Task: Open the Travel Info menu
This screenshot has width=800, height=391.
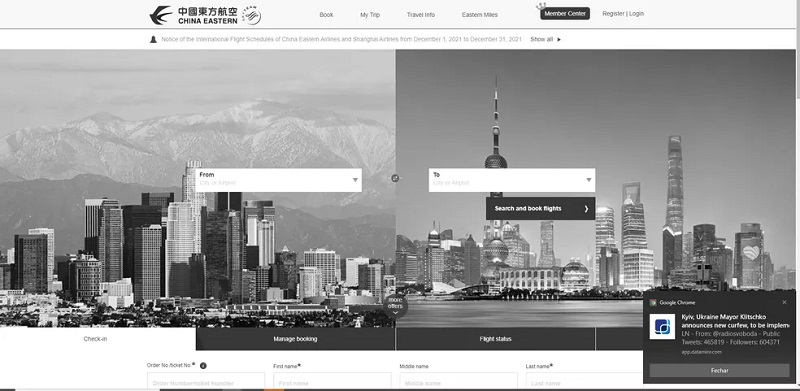Action: [421, 15]
